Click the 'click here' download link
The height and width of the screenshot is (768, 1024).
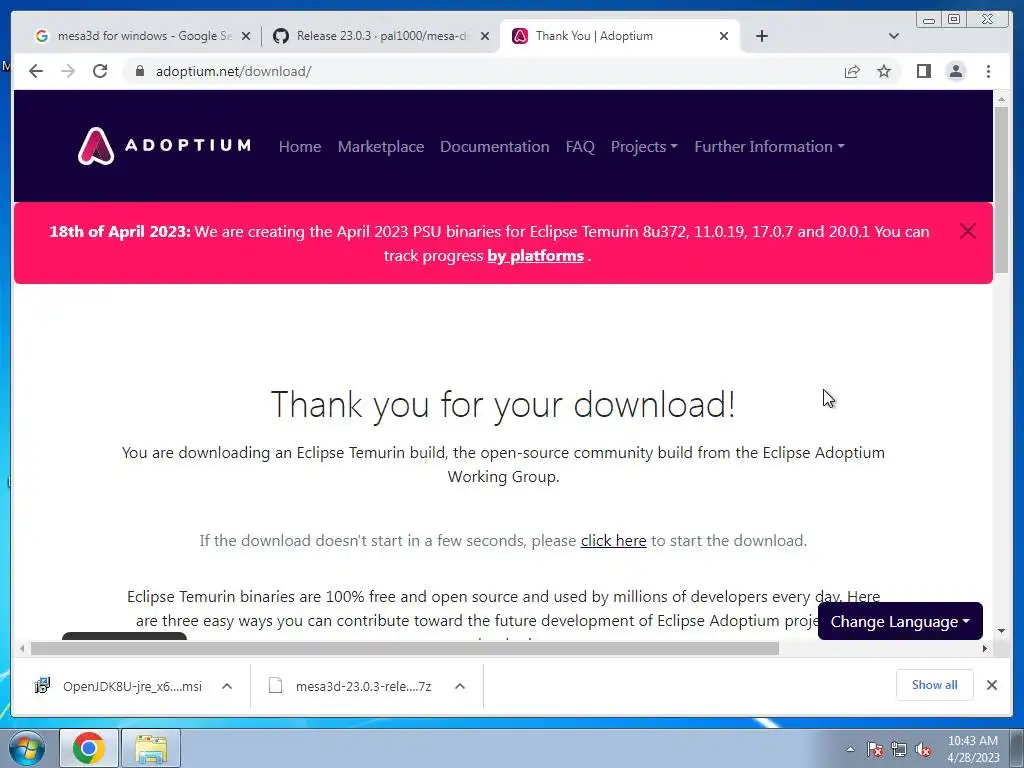coord(613,541)
